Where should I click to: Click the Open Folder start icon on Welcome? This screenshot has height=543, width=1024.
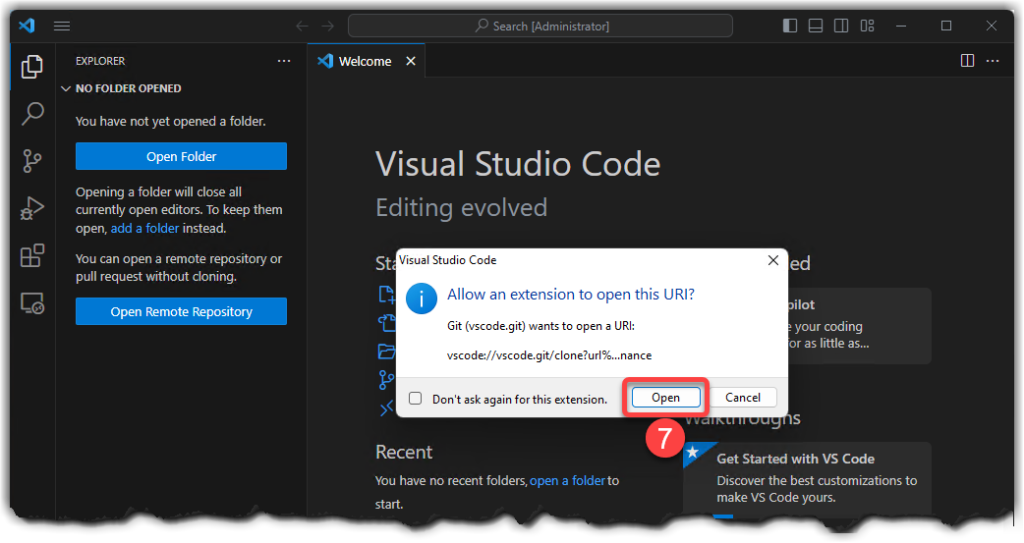[x=387, y=351]
